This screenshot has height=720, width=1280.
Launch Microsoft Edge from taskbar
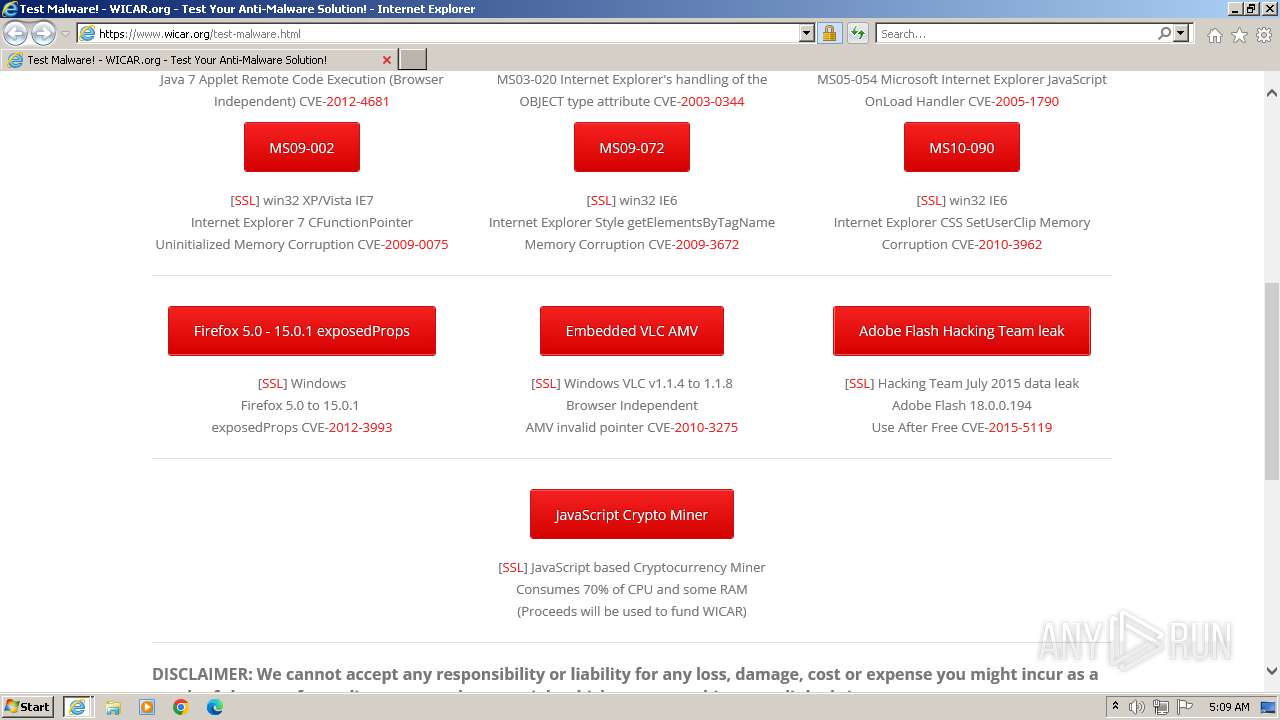(x=215, y=707)
